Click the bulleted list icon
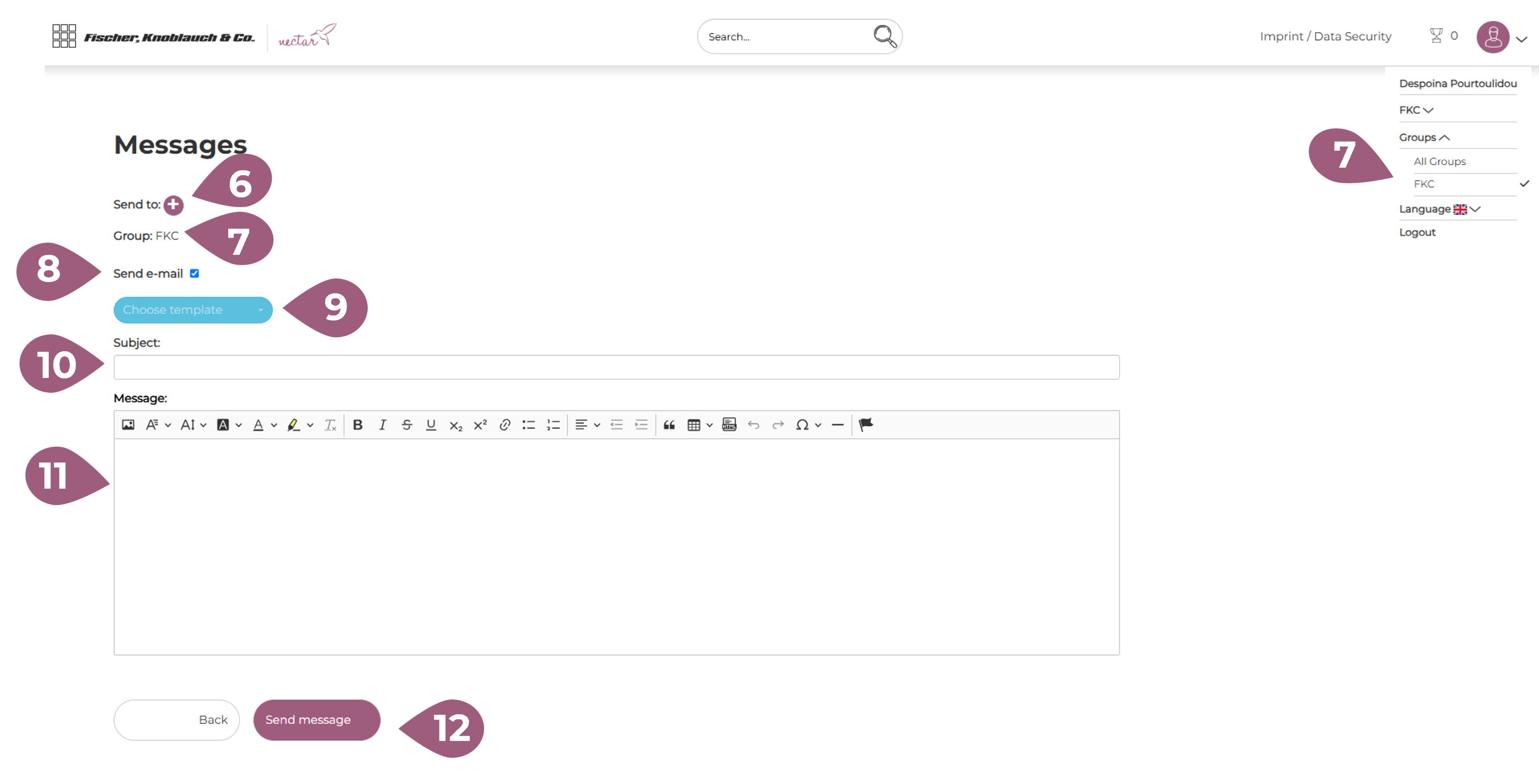 pyautogui.click(x=528, y=425)
